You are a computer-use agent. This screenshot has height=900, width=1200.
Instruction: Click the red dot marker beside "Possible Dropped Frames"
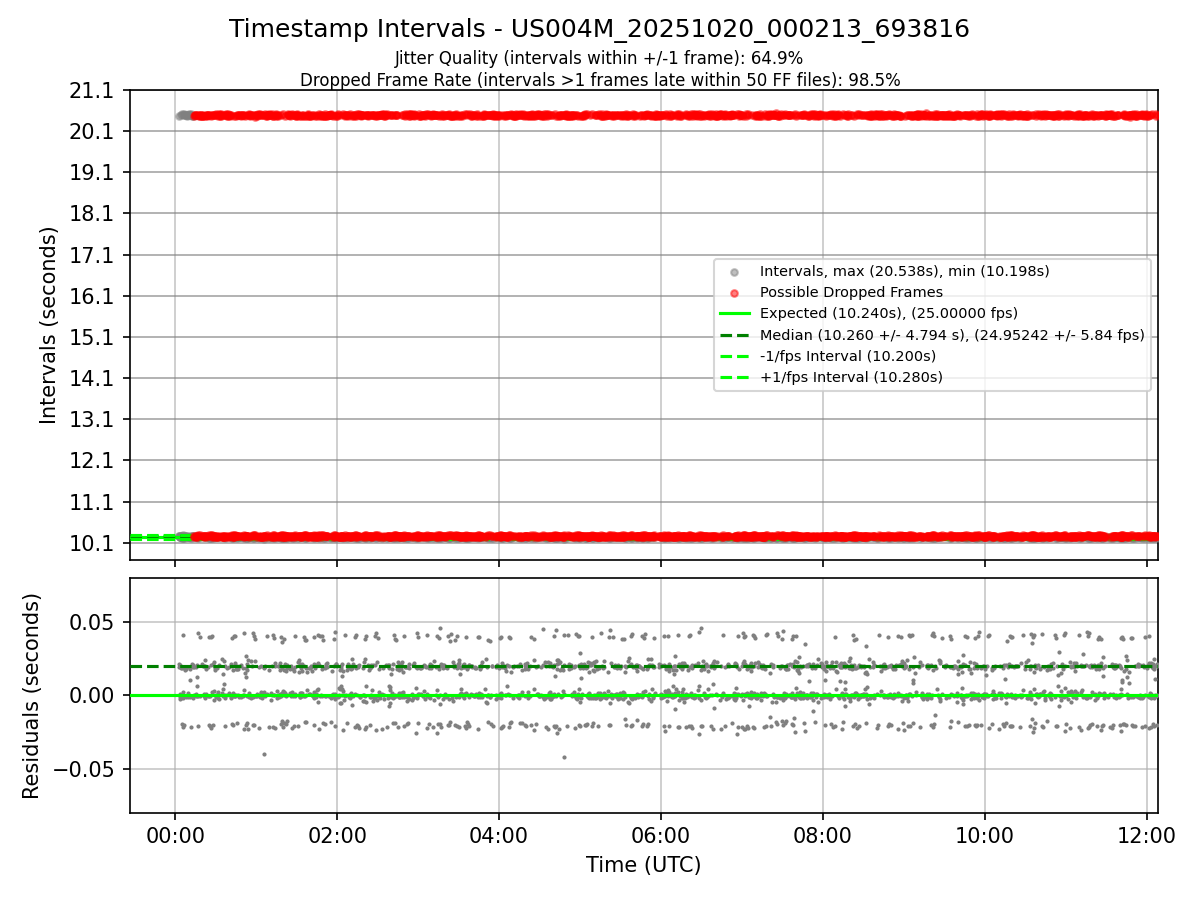tap(735, 293)
